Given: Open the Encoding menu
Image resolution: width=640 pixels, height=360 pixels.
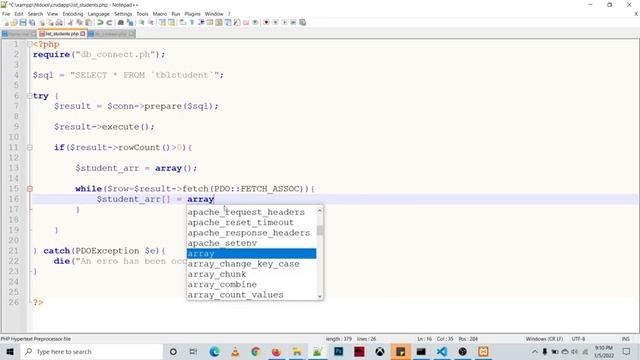Looking at the screenshot, I should click(x=73, y=14).
